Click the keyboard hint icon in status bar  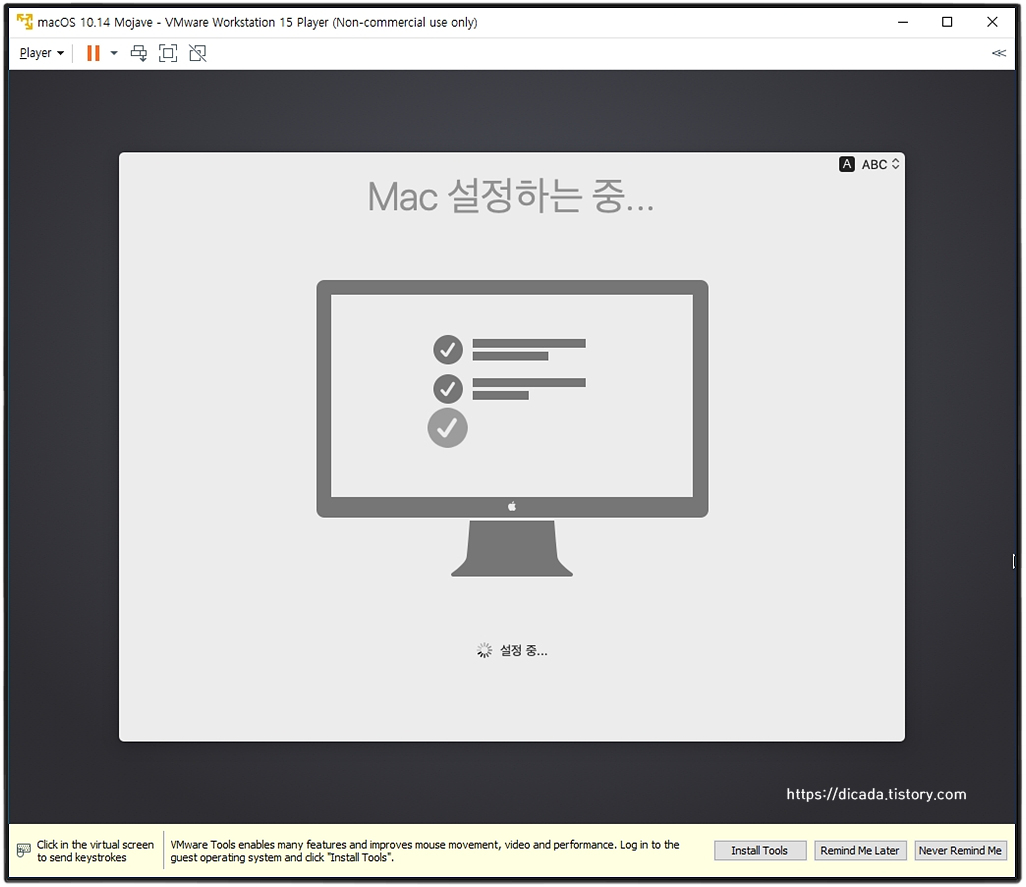point(24,850)
